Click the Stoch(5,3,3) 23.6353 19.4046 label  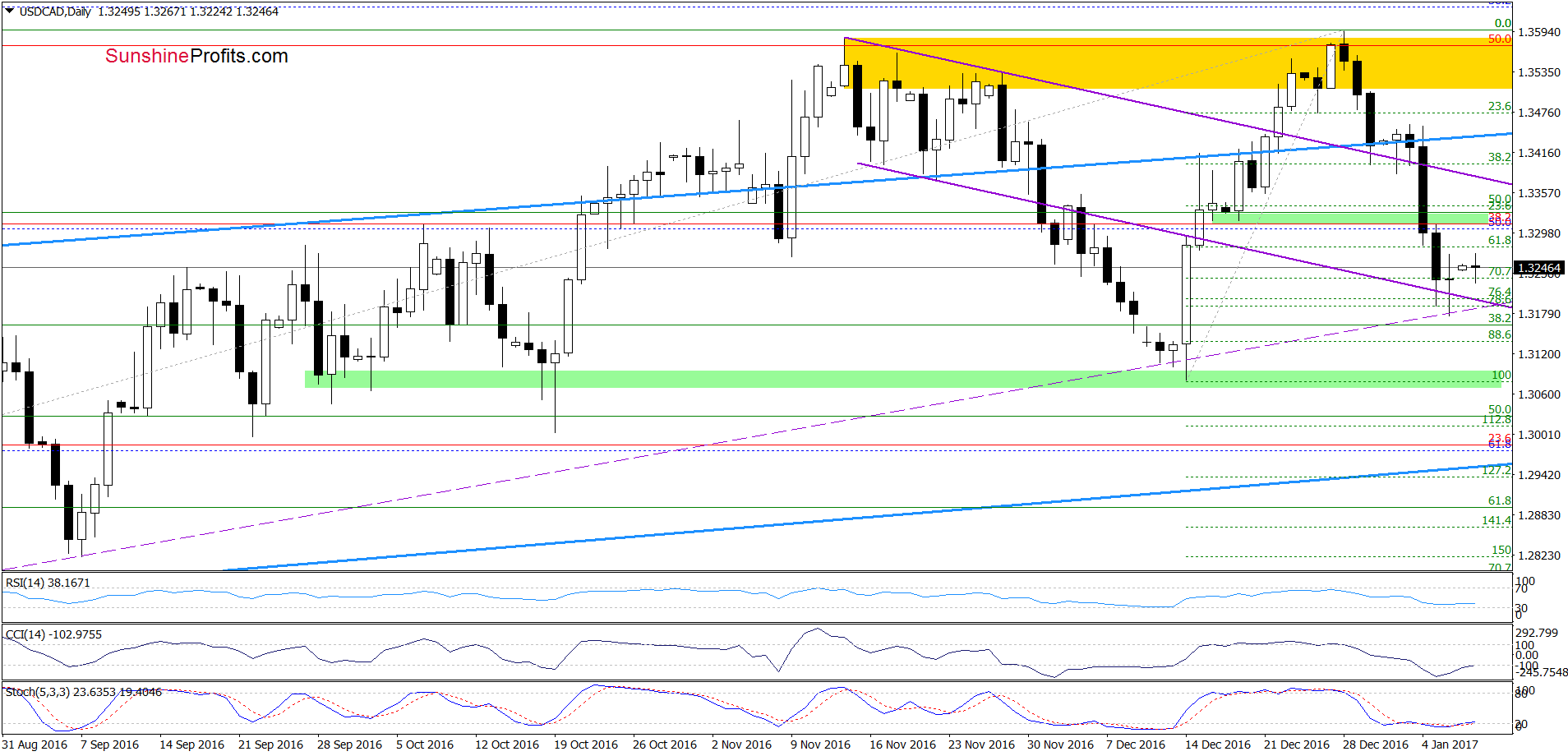click(84, 692)
